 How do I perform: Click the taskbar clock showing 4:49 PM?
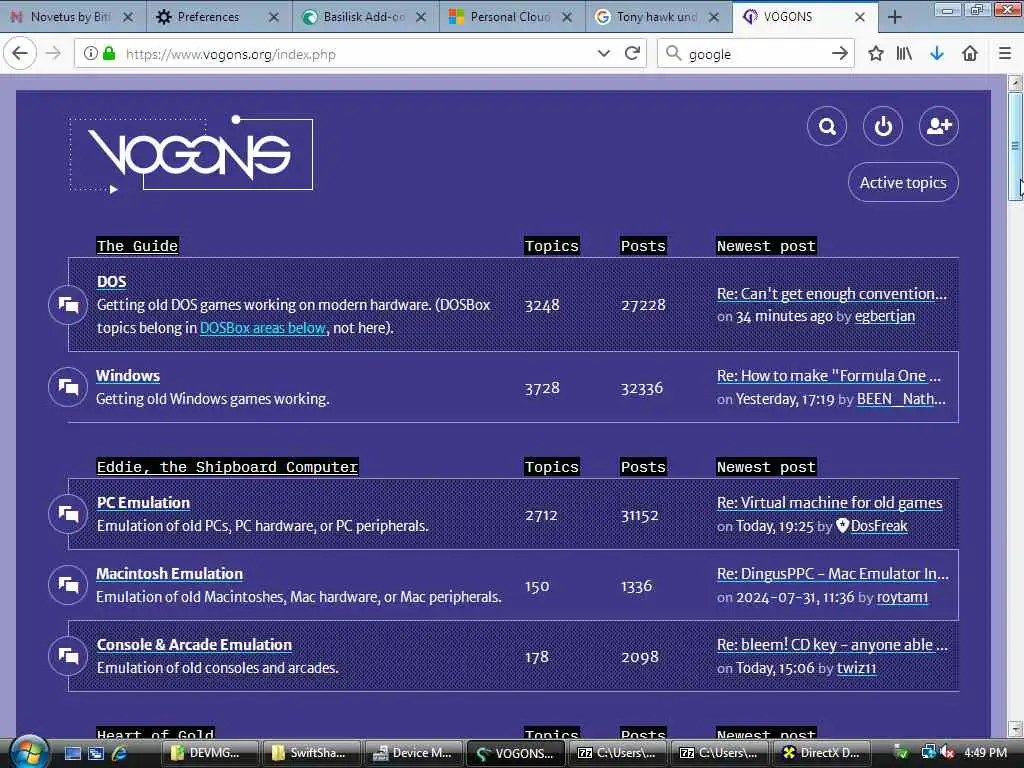click(985, 753)
